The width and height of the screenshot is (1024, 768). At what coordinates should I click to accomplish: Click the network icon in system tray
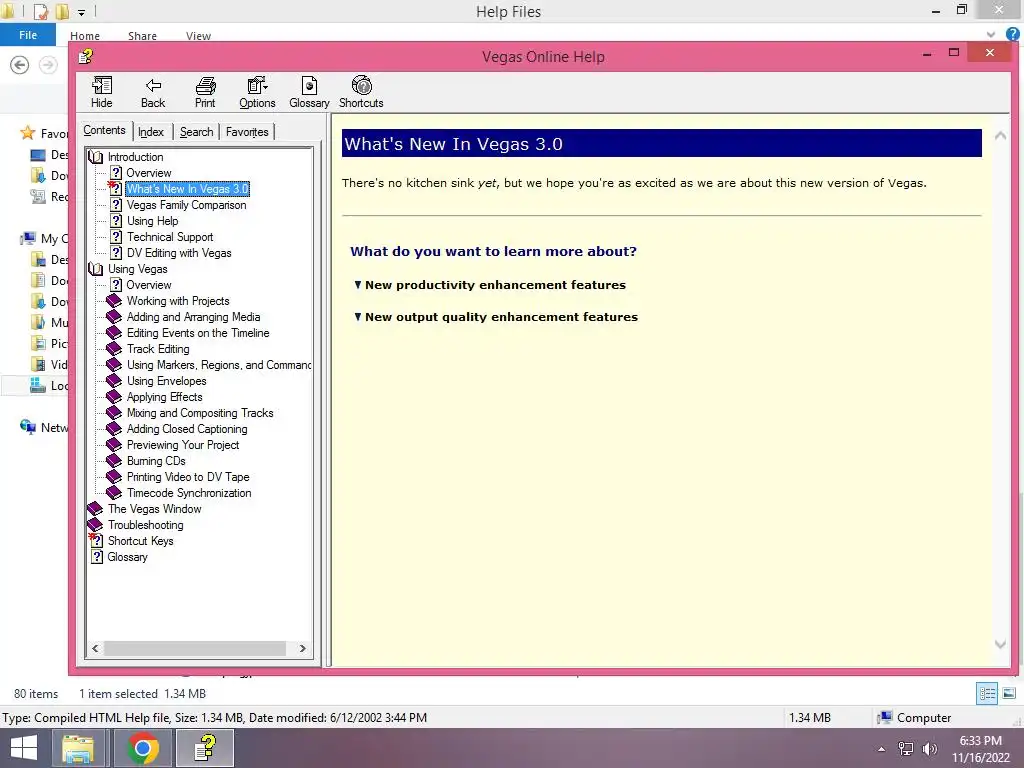[x=906, y=749]
